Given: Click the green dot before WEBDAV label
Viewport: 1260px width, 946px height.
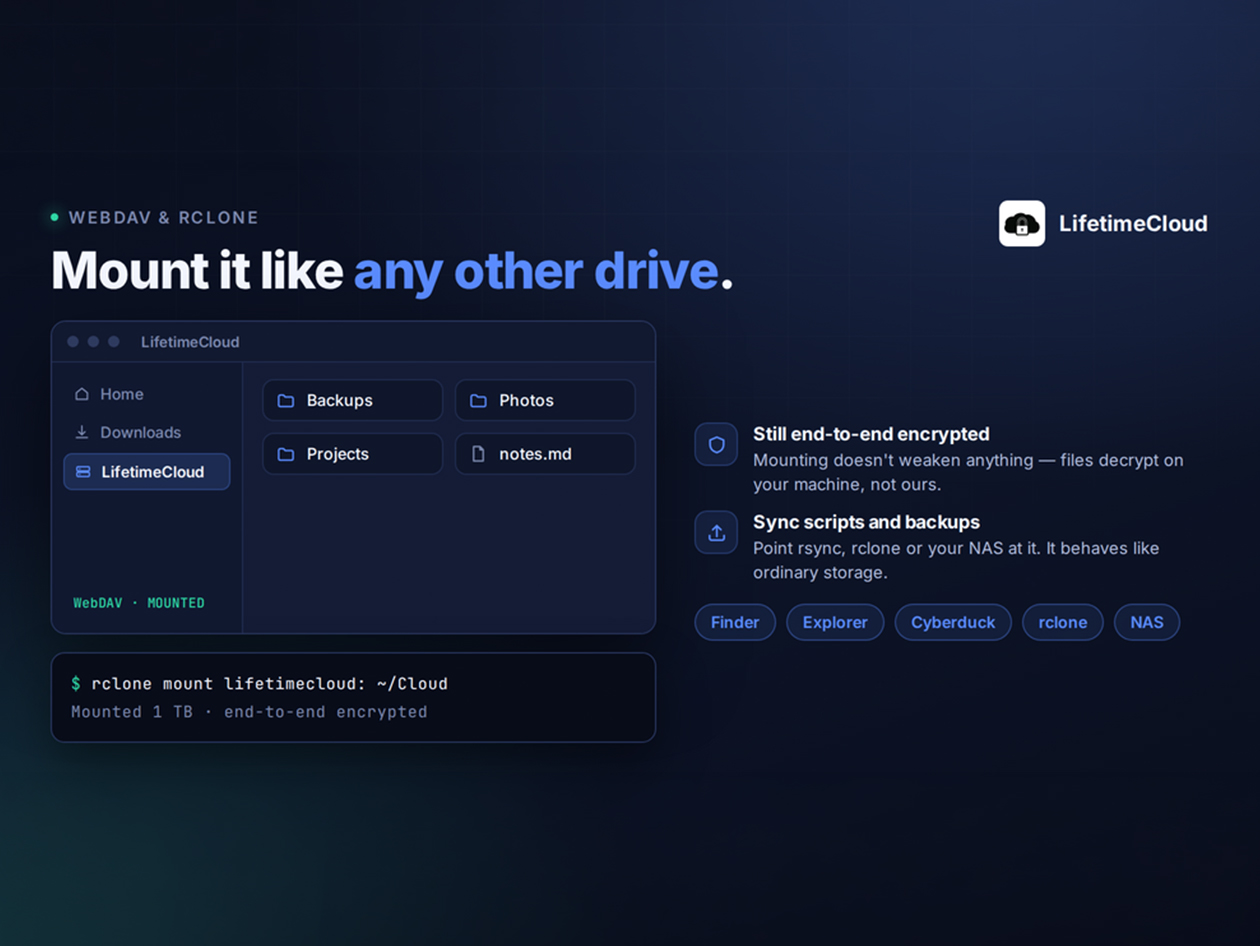Looking at the screenshot, I should click(x=55, y=217).
